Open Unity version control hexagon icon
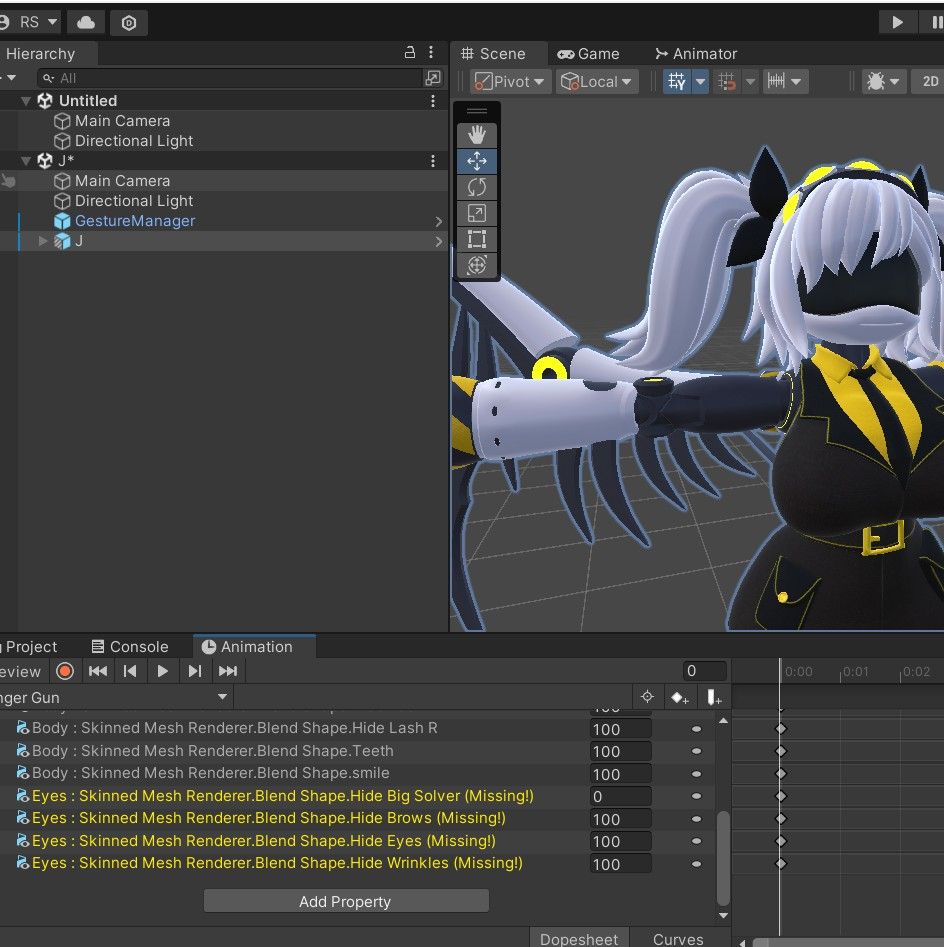This screenshot has width=944, height=947. coord(129,23)
